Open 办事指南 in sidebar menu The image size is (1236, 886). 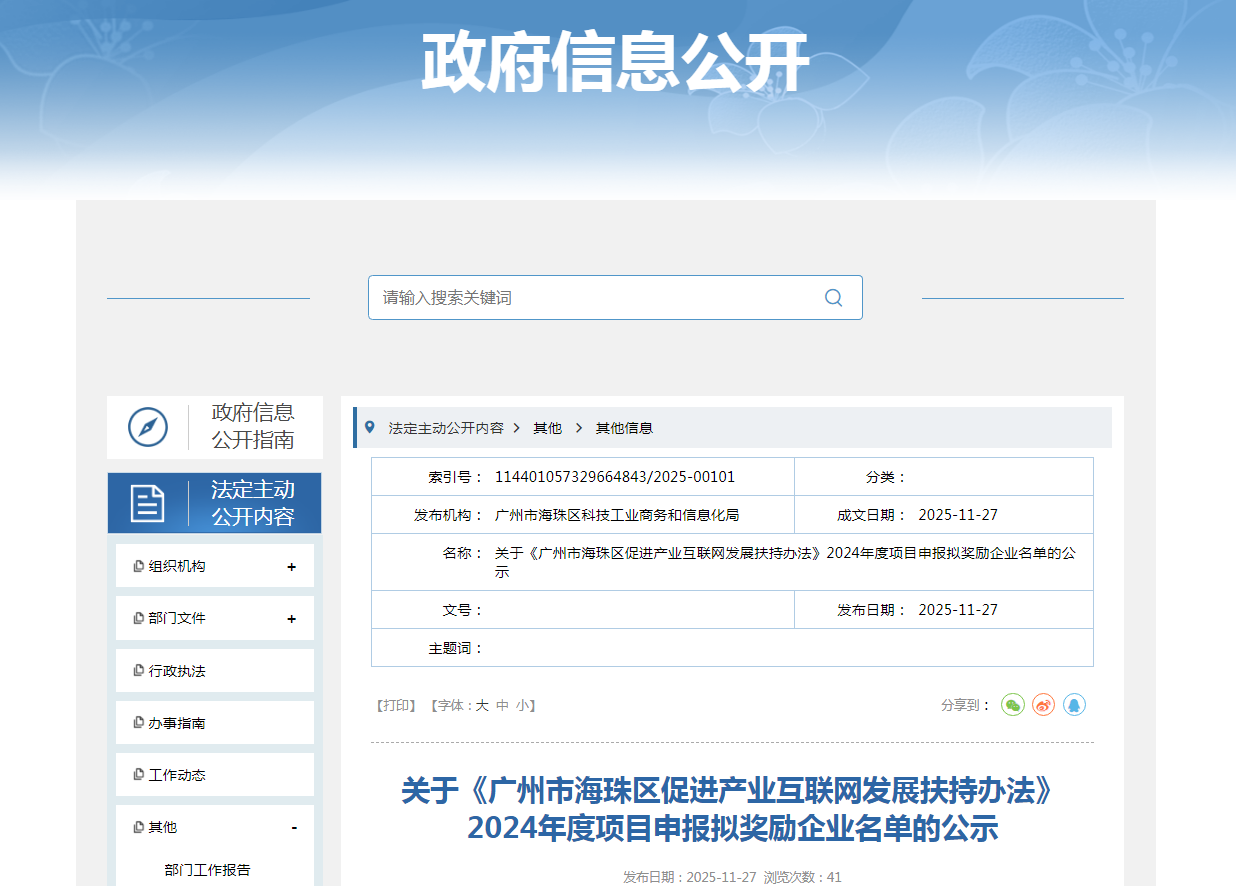click(177, 723)
